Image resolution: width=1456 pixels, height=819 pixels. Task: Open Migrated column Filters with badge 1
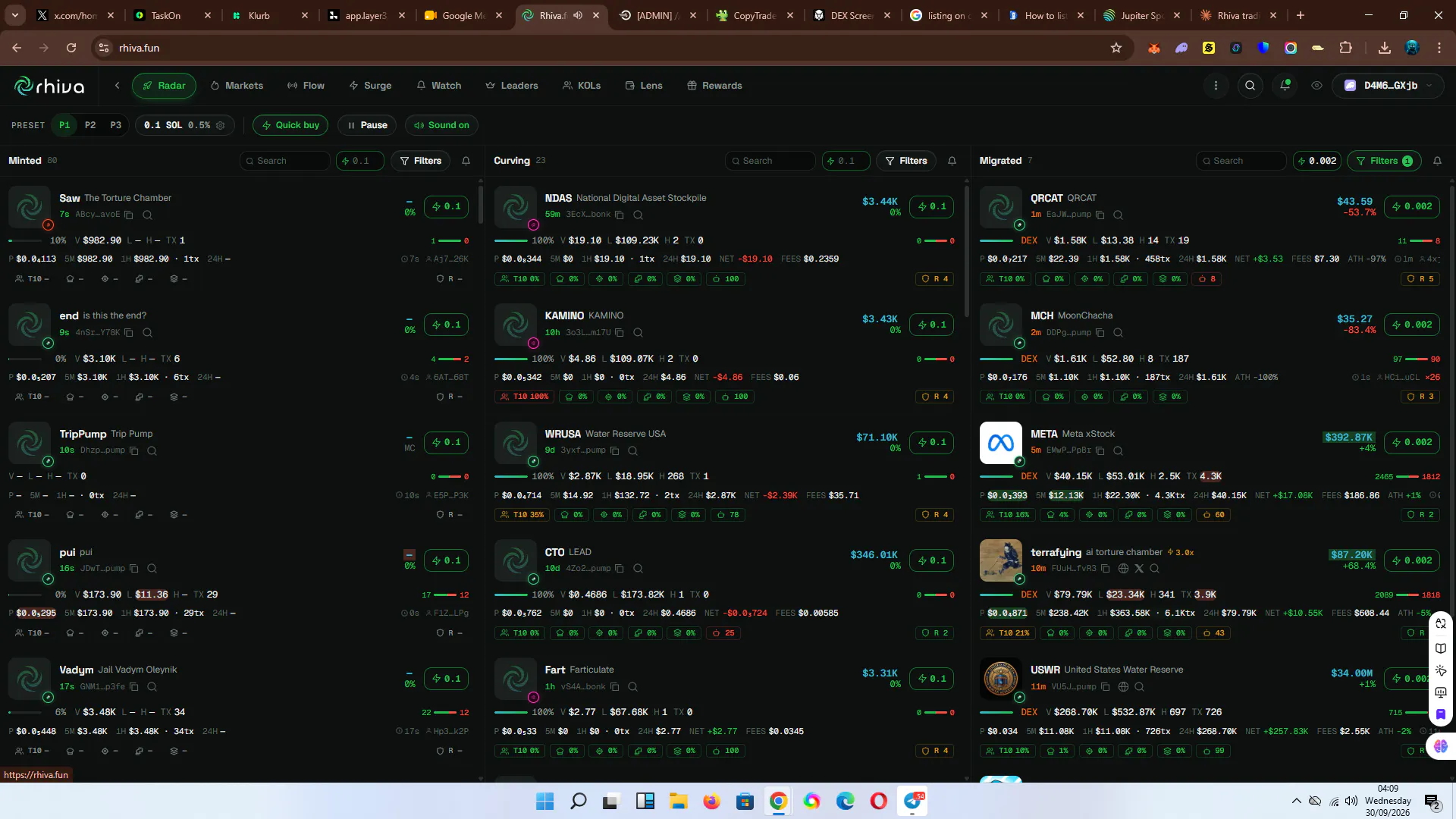[x=1384, y=161]
